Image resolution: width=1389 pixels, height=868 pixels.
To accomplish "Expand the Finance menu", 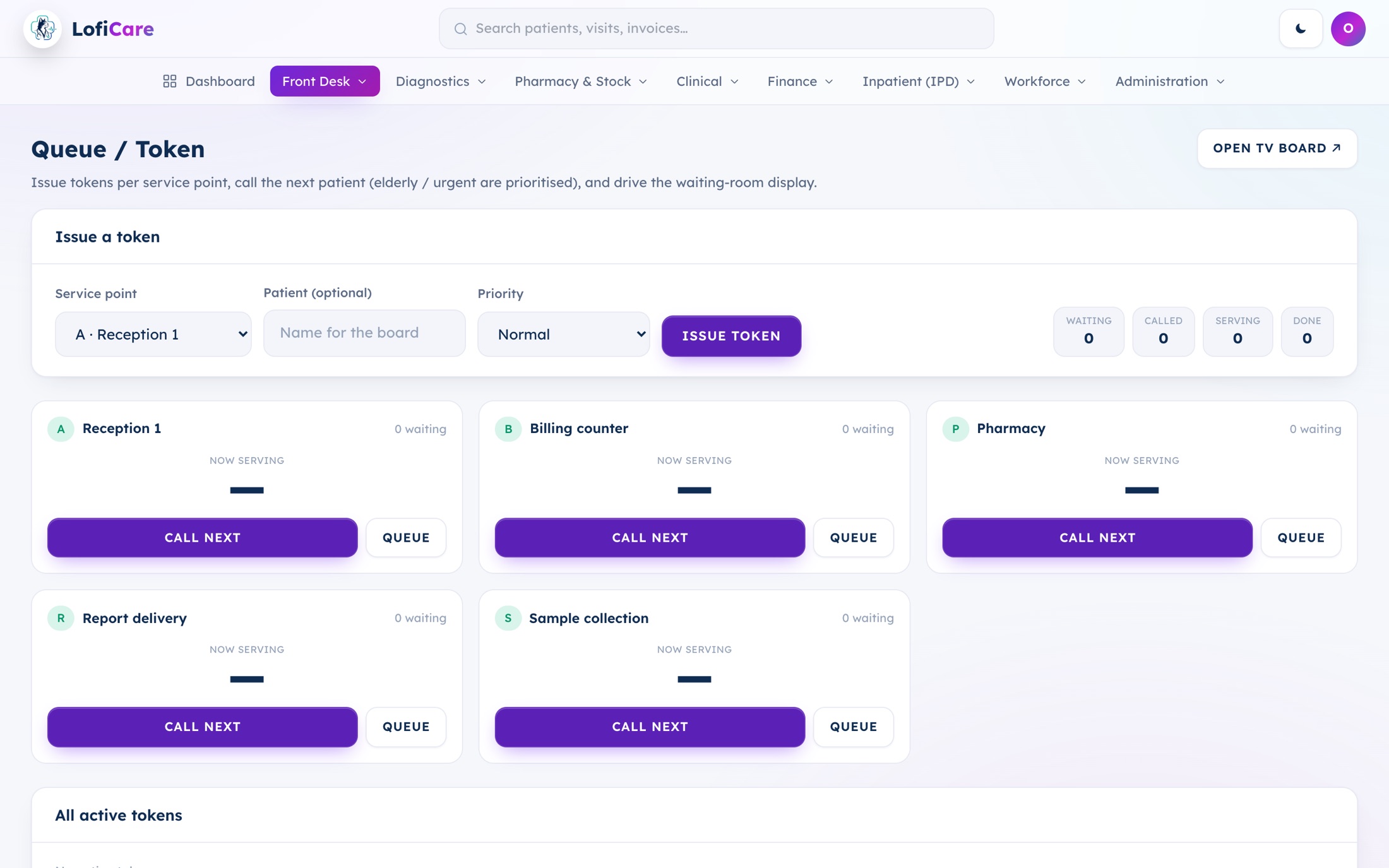I will (800, 81).
